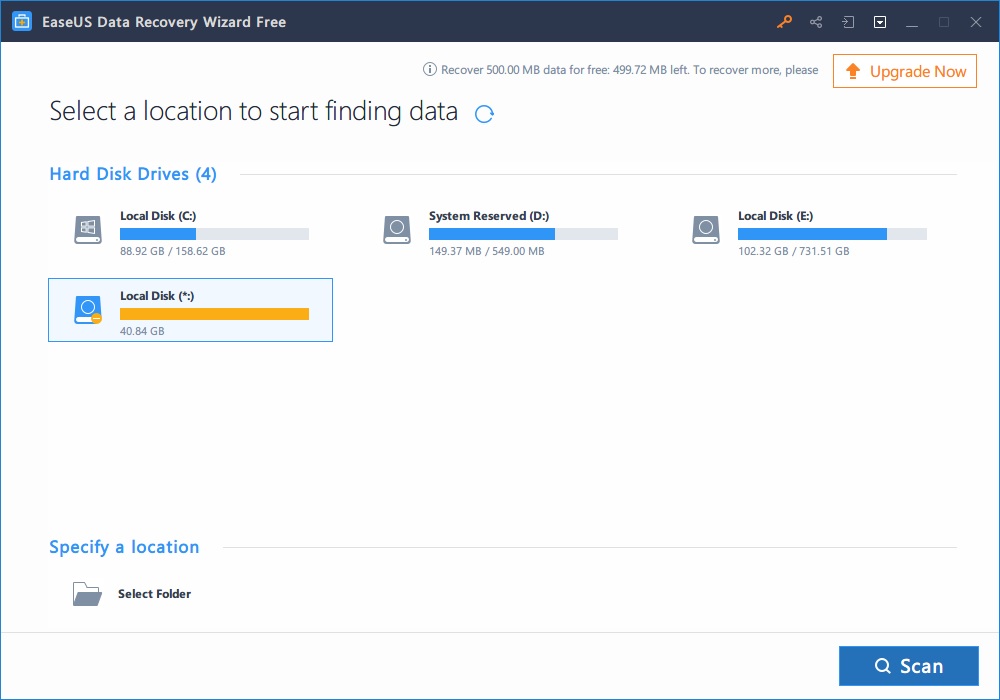
Task: Open the license key activation icon
Action: tap(784, 22)
